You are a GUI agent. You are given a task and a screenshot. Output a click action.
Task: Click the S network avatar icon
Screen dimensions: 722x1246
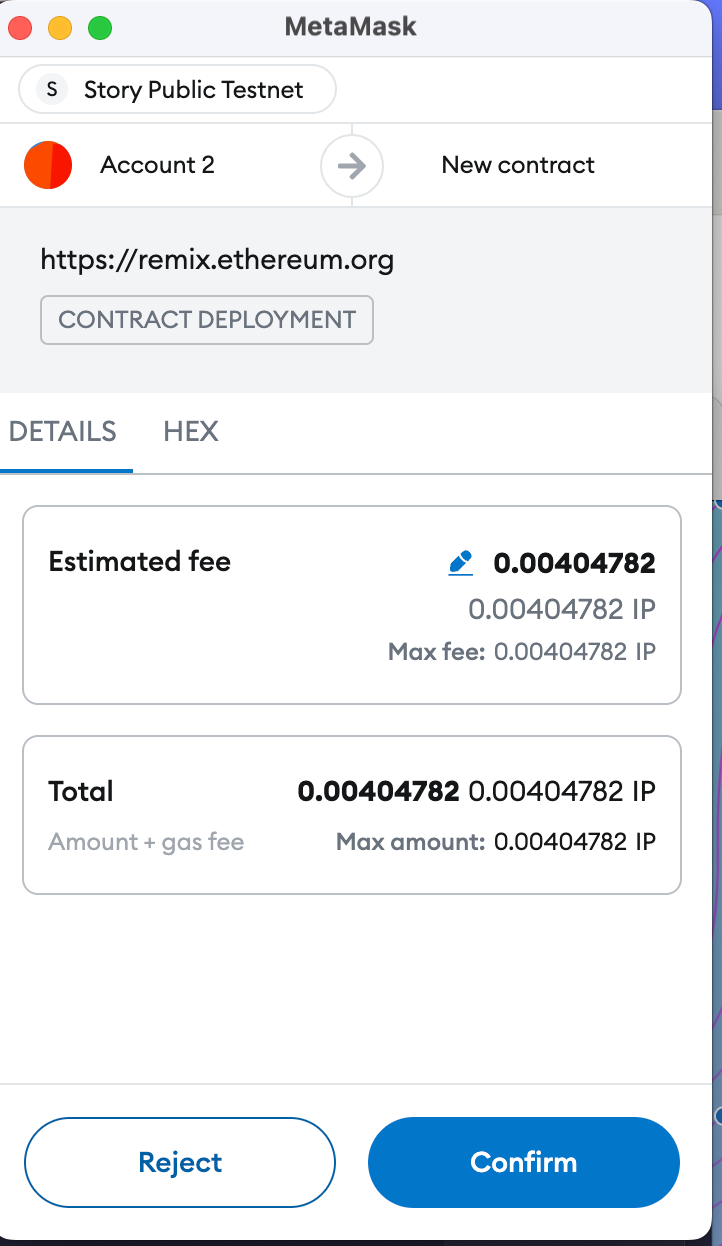click(51, 89)
